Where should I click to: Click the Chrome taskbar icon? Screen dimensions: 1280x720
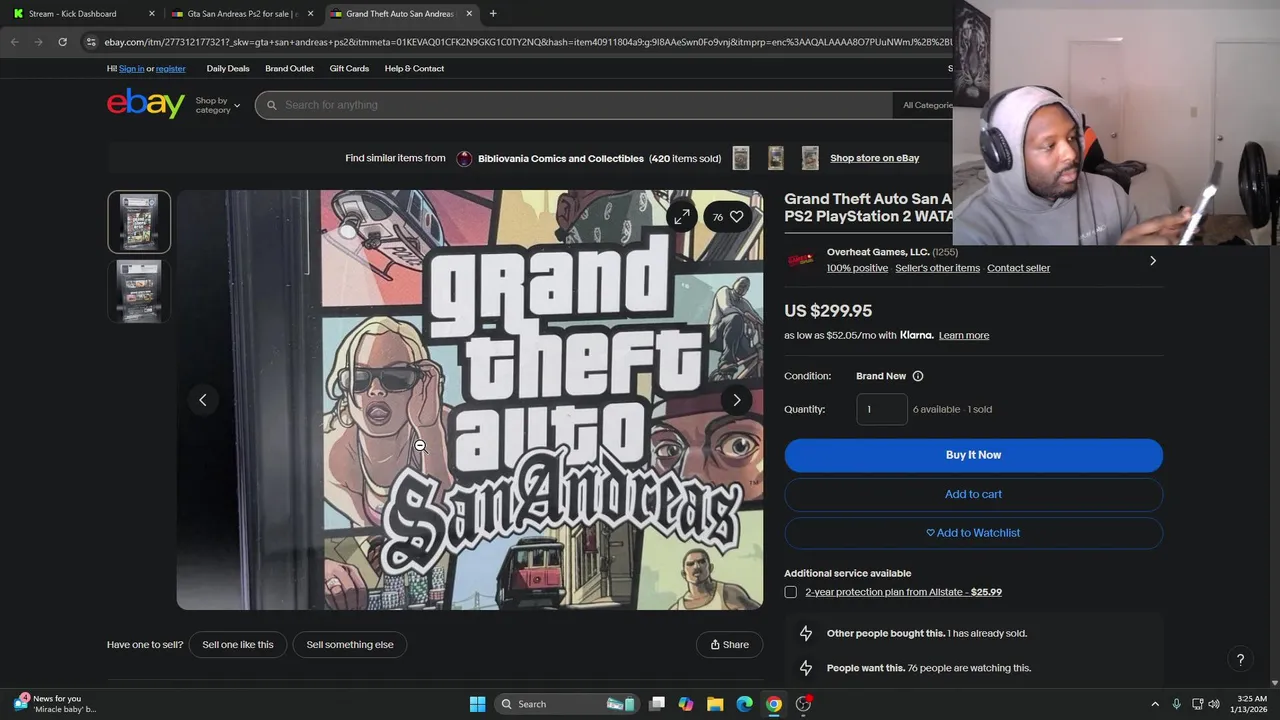coord(773,704)
